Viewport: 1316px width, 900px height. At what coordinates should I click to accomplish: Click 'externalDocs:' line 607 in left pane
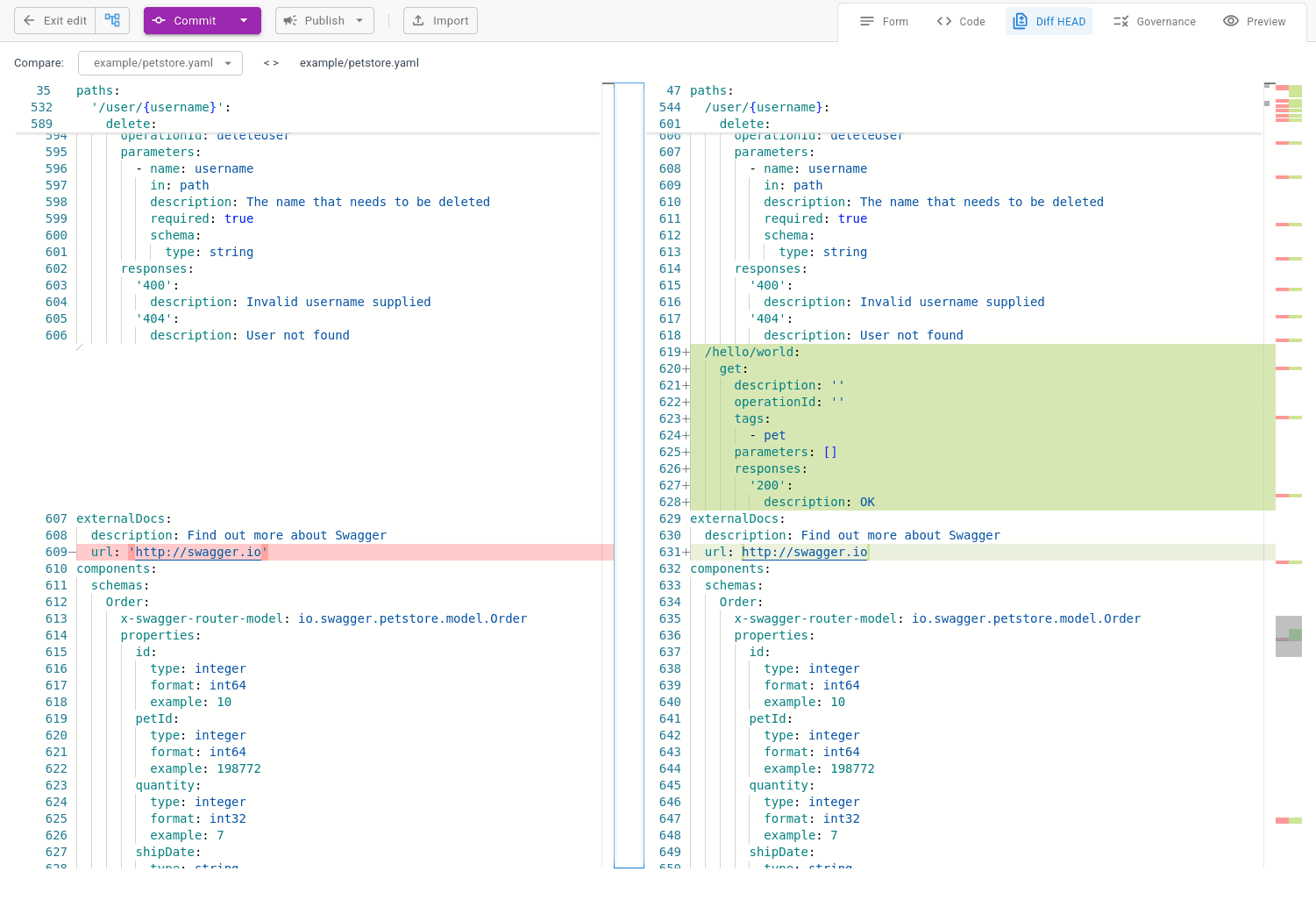[x=124, y=518]
